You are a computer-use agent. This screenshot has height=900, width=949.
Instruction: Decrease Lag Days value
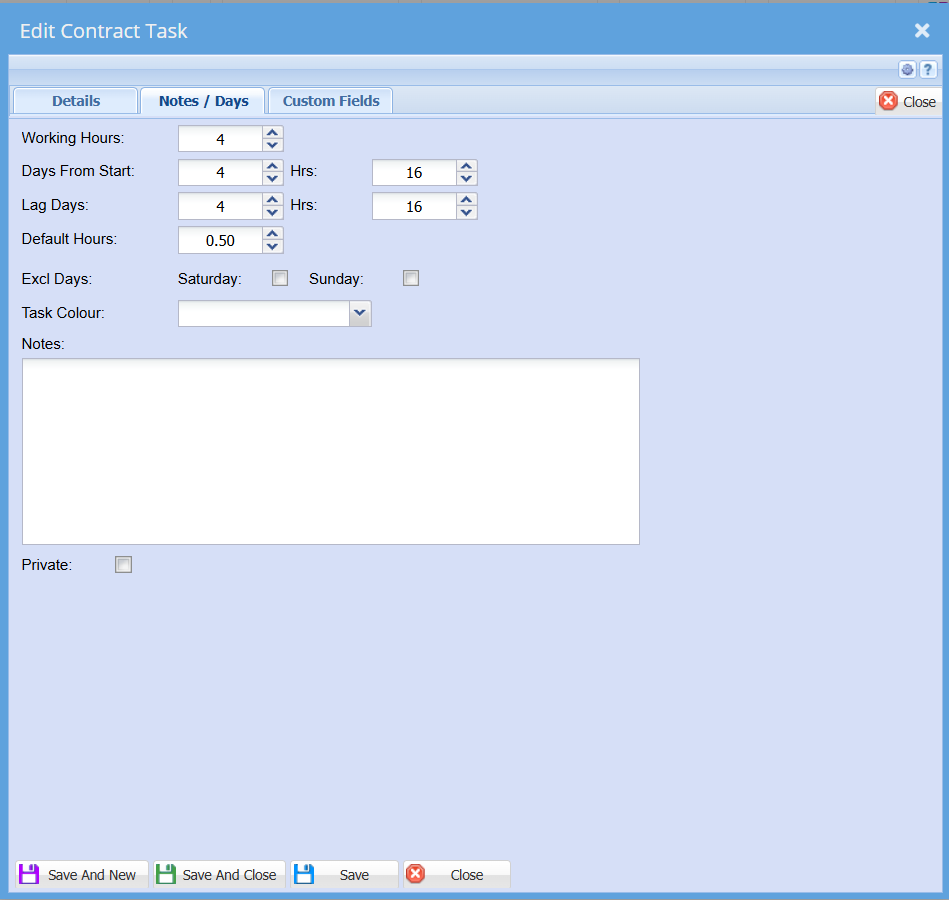(272, 212)
